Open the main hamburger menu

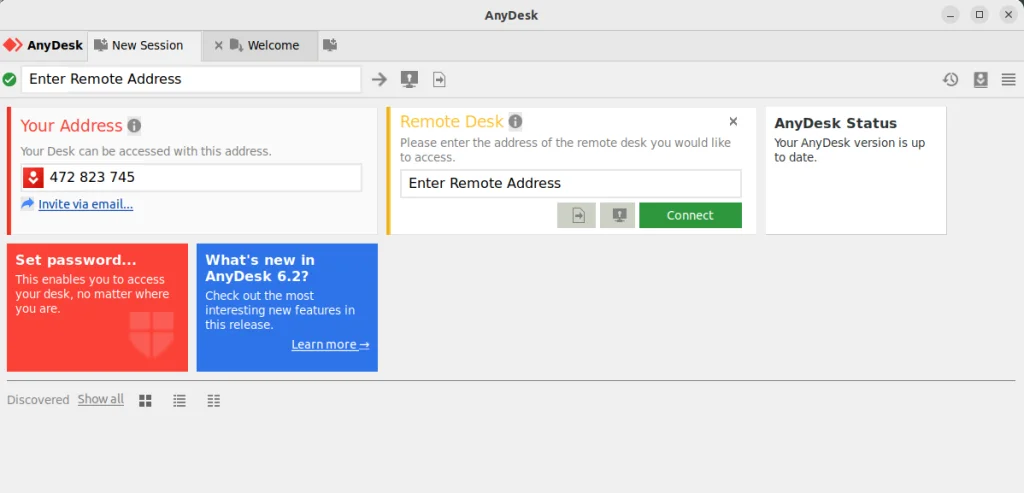1009,80
